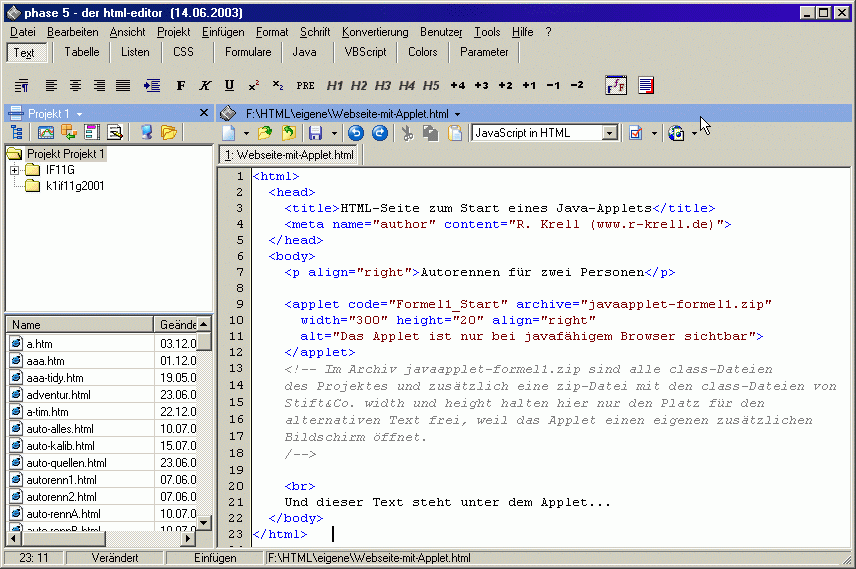Insert superscript using the x² icon
Viewport: 856px width, 569px height.
(x=254, y=86)
